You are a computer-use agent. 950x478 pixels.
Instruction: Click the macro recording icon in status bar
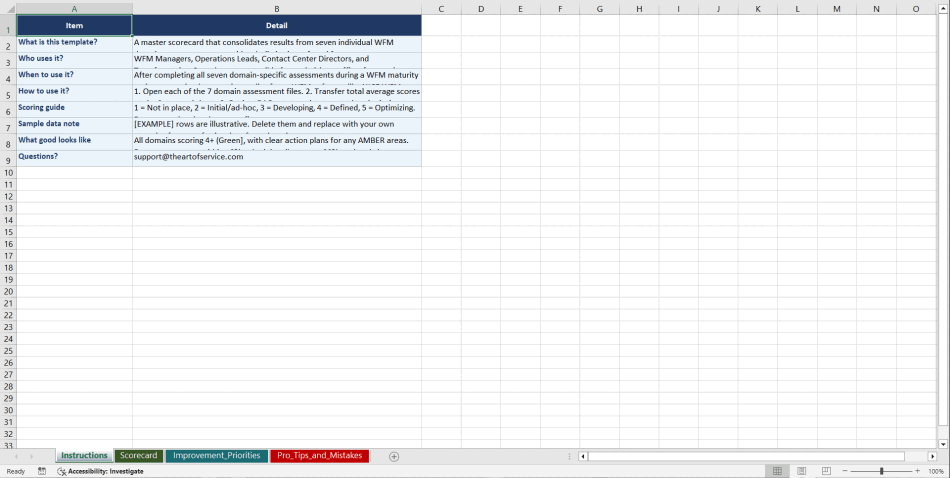(x=42, y=471)
